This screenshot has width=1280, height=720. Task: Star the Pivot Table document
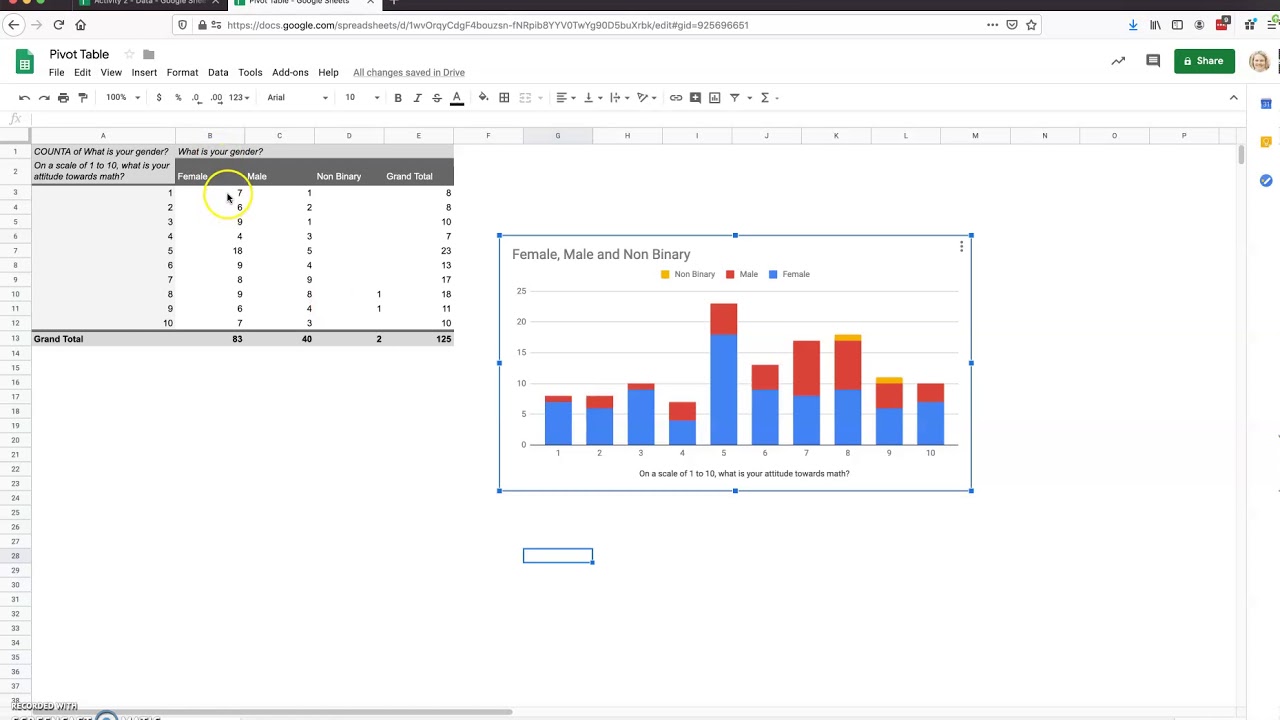pos(129,54)
